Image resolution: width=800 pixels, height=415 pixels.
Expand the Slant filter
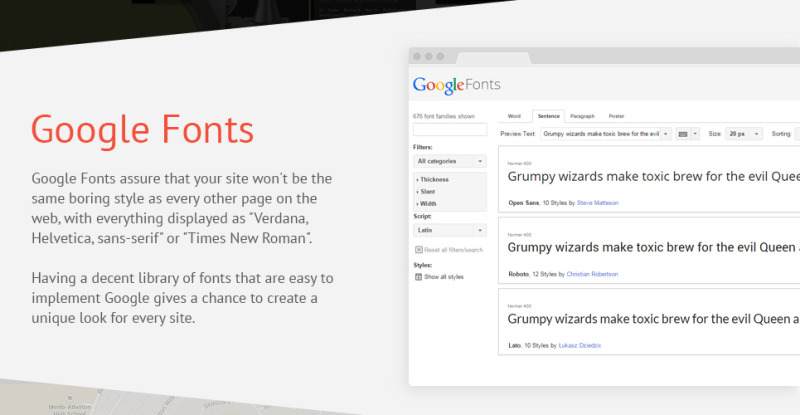coord(426,191)
